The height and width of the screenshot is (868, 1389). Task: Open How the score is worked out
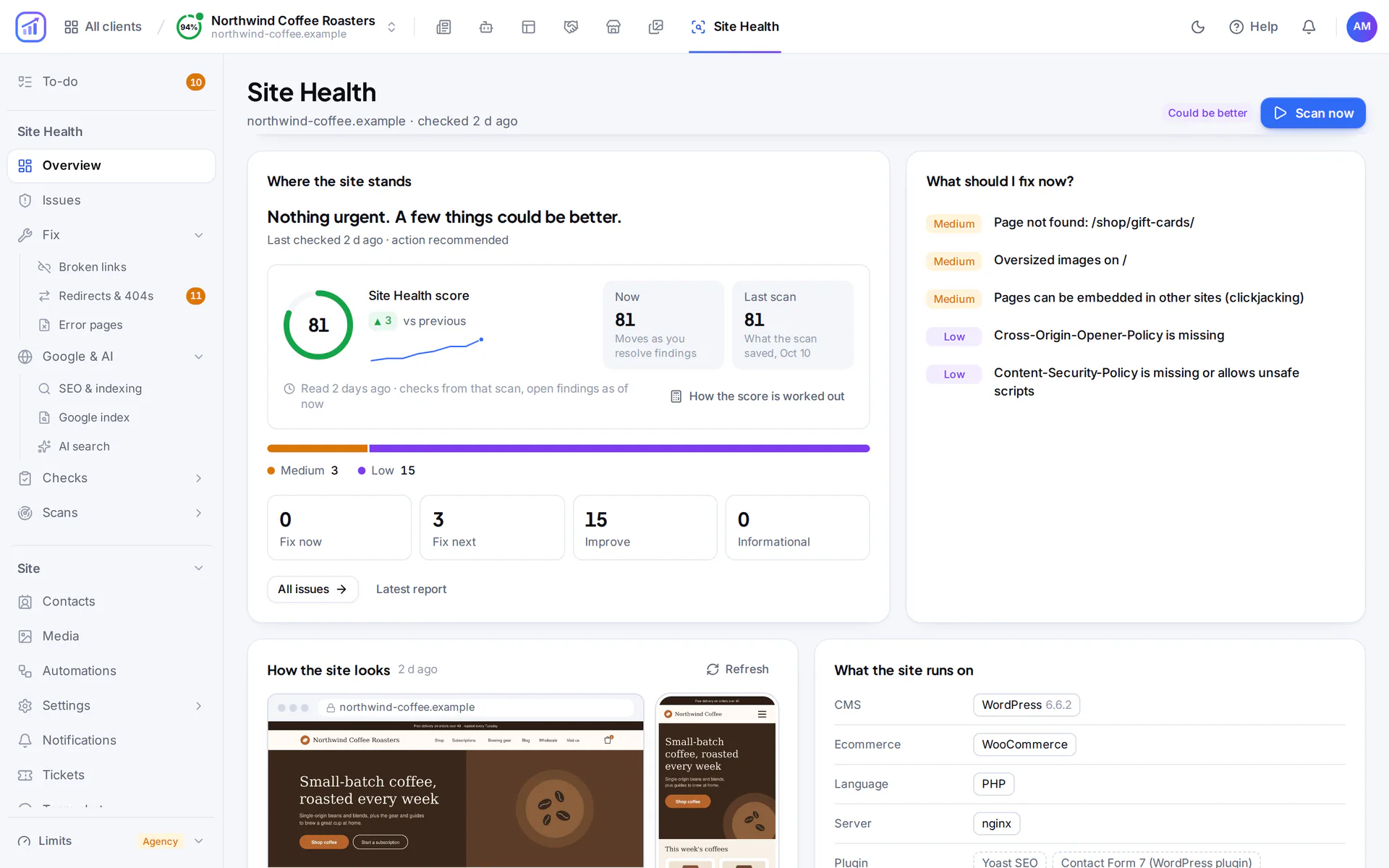pyautogui.click(x=757, y=396)
